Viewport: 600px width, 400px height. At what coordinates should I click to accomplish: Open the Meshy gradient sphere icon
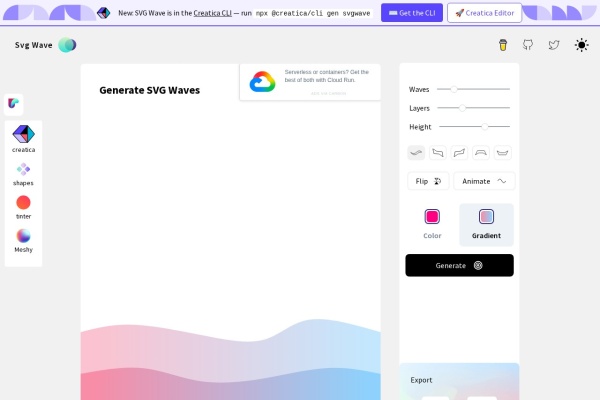(23, 236)
